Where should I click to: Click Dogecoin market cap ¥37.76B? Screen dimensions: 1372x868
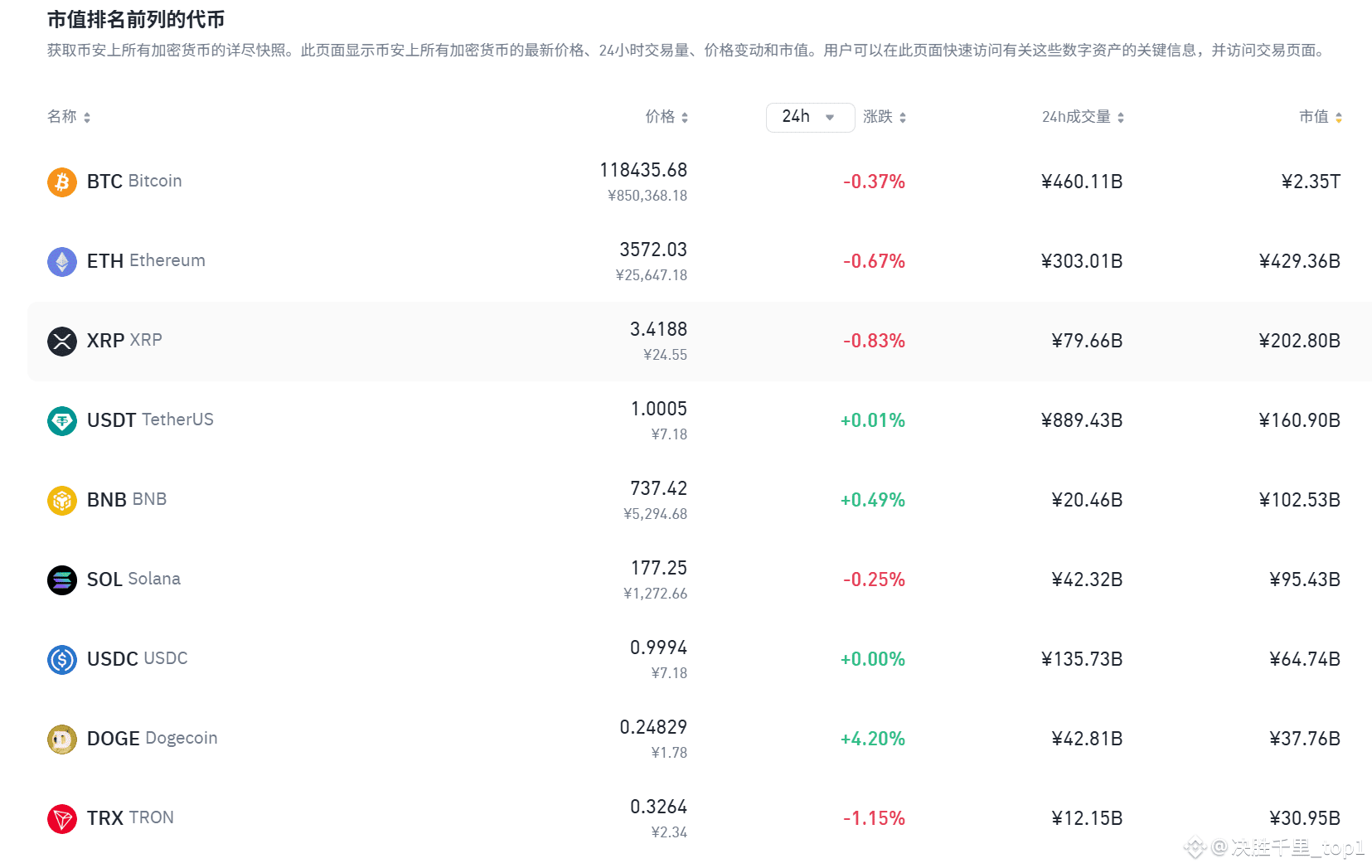click(1305, 739)
